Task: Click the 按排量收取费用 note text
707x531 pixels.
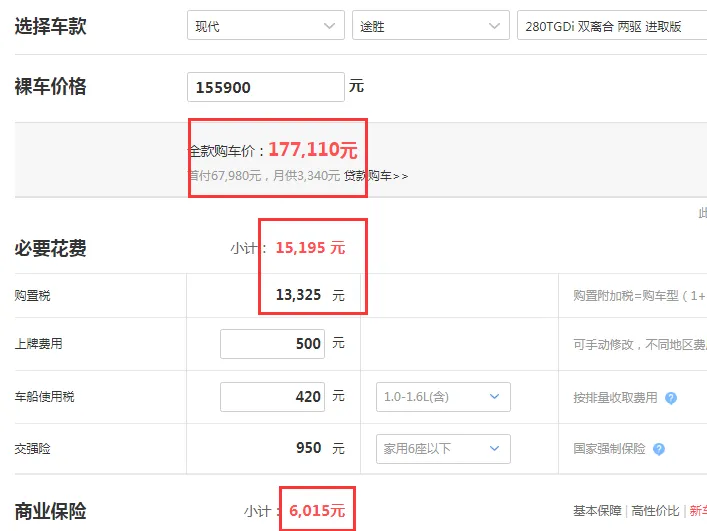Action: (615, 398)
